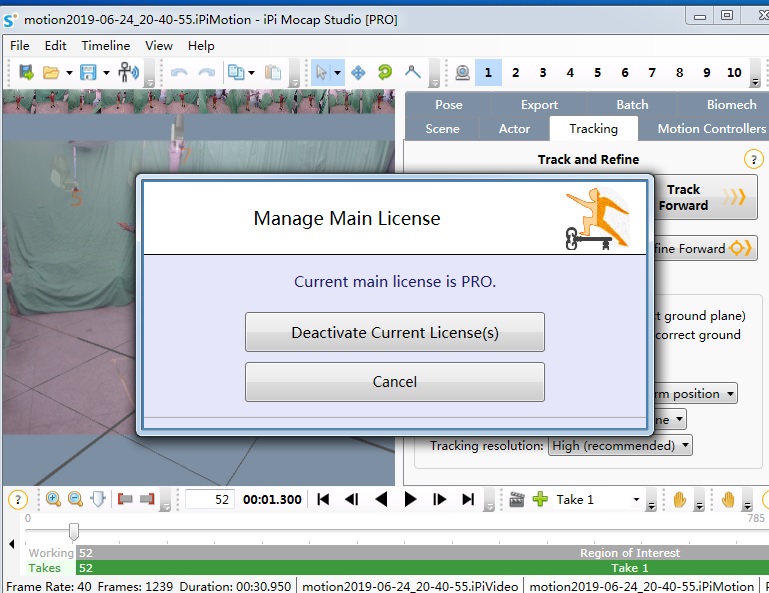
Task: Switch to camera 5 view
Action: click(x=597, y=73)
